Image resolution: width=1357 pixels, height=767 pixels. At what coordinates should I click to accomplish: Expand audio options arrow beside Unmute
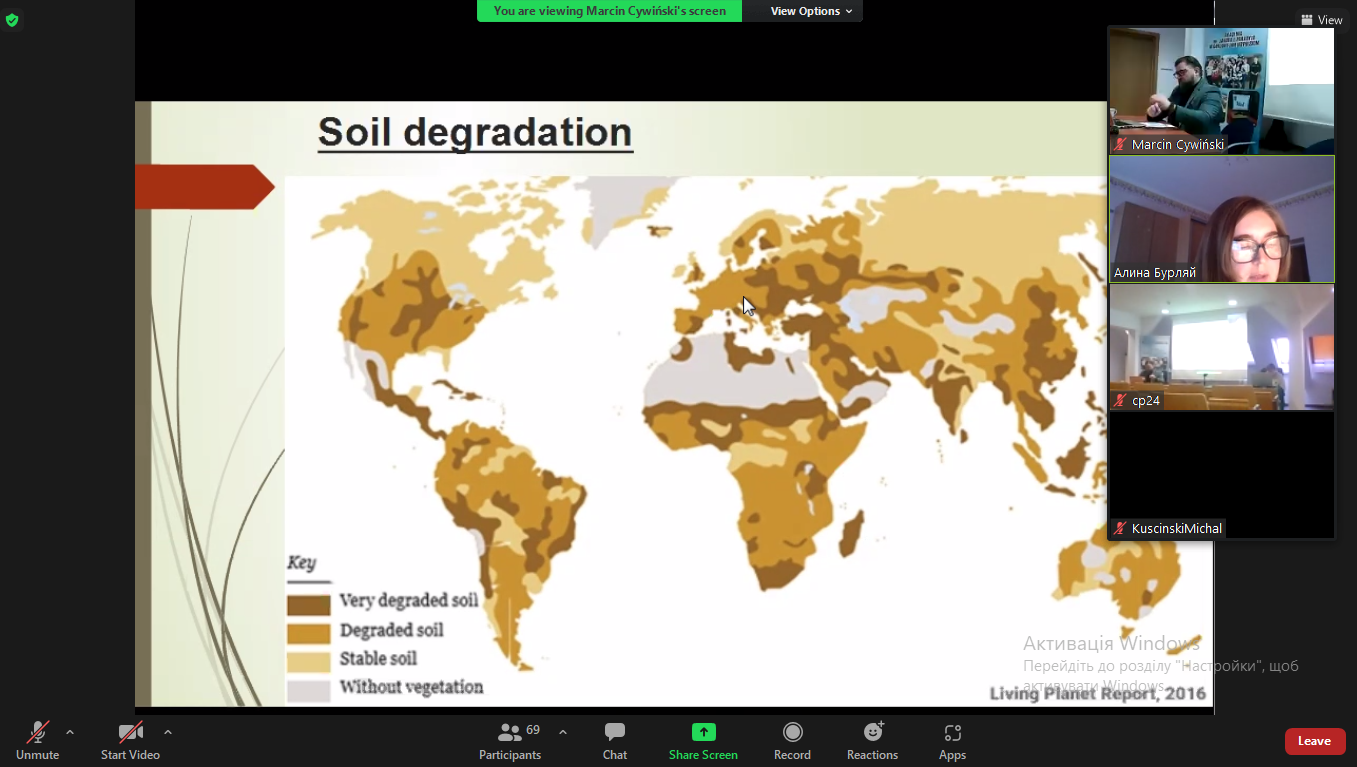point(70,733)
